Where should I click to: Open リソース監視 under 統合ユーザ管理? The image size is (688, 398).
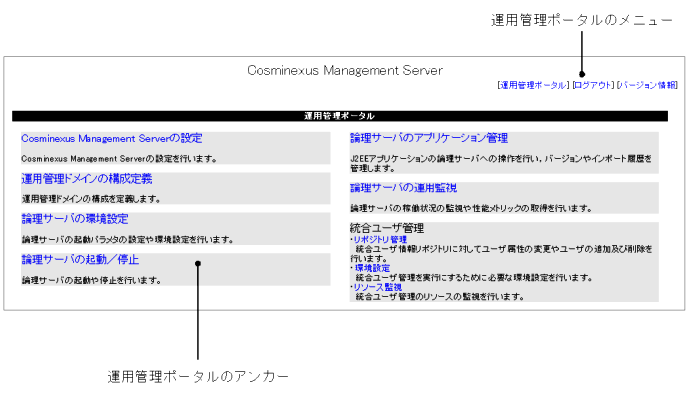click(377, 287)
